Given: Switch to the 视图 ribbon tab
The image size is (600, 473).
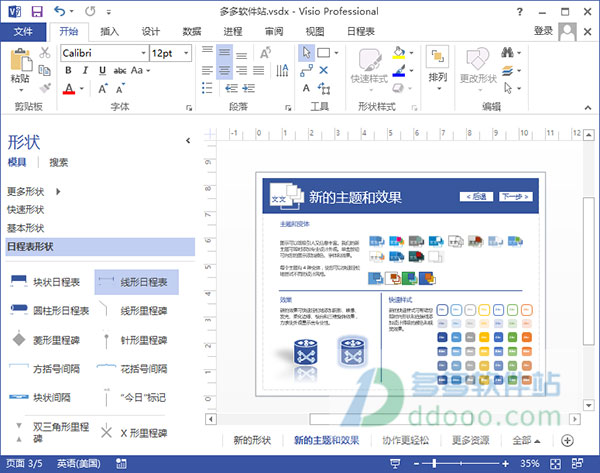Looking at the screenshot, I should pos(315,31).
